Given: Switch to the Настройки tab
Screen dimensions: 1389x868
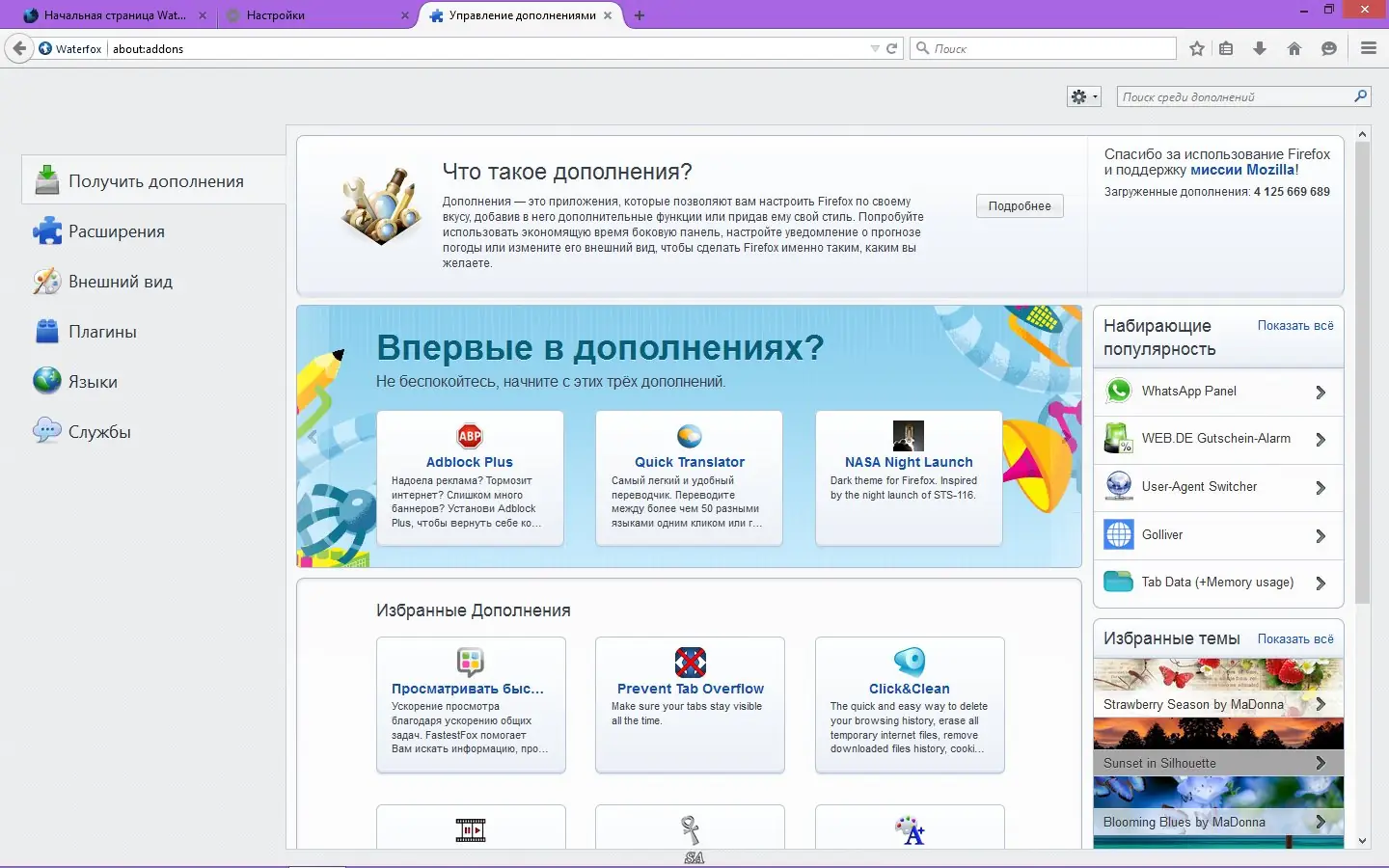Looking at the screenshot, I should tap(317, 15).
